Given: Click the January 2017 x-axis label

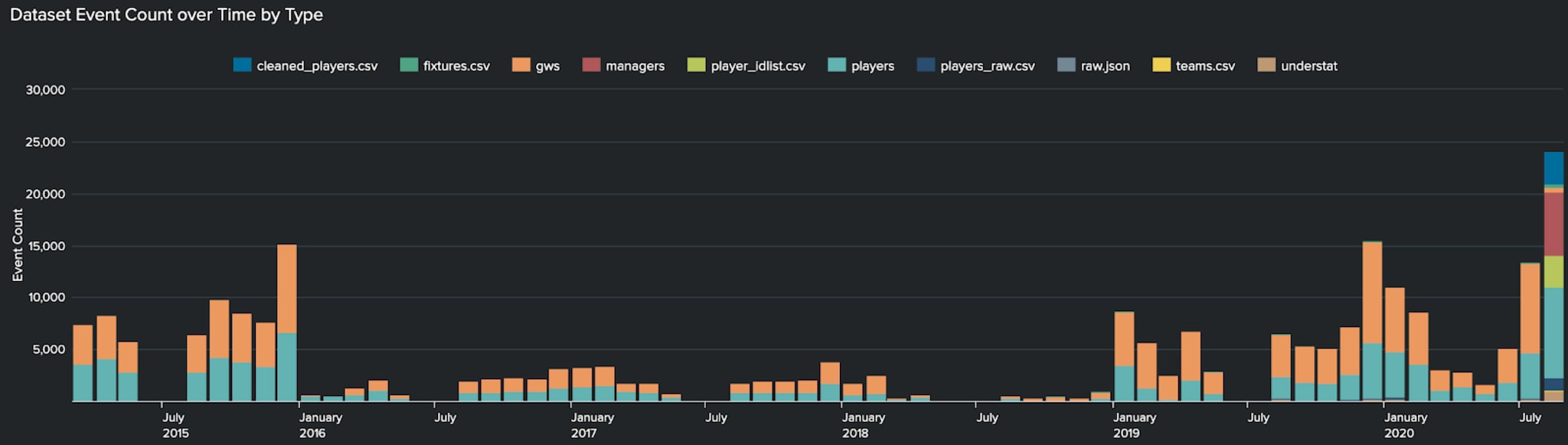Looking at the screenshot, I should pos(592,425).
